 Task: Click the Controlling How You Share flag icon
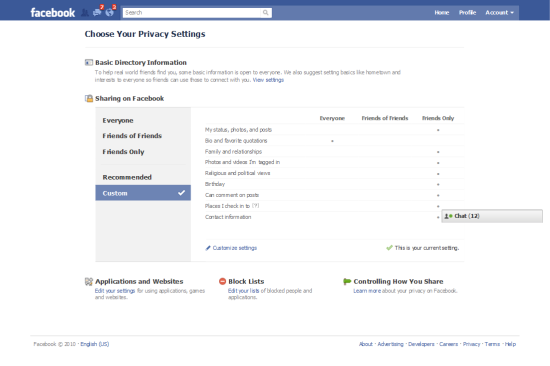click(347, 281)
